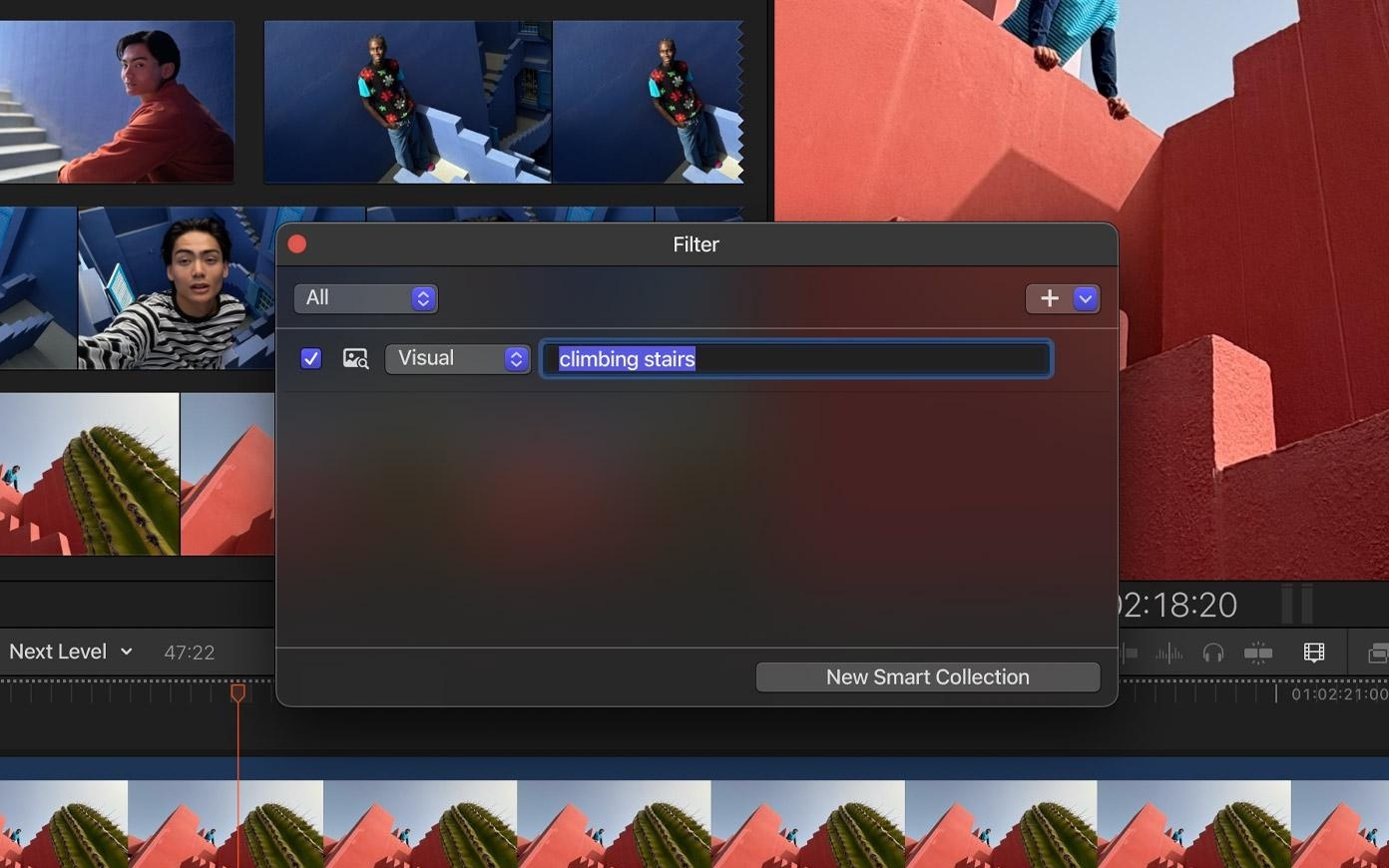
Task: Click the plus icon to add rule
Action: pos(1049,298)
